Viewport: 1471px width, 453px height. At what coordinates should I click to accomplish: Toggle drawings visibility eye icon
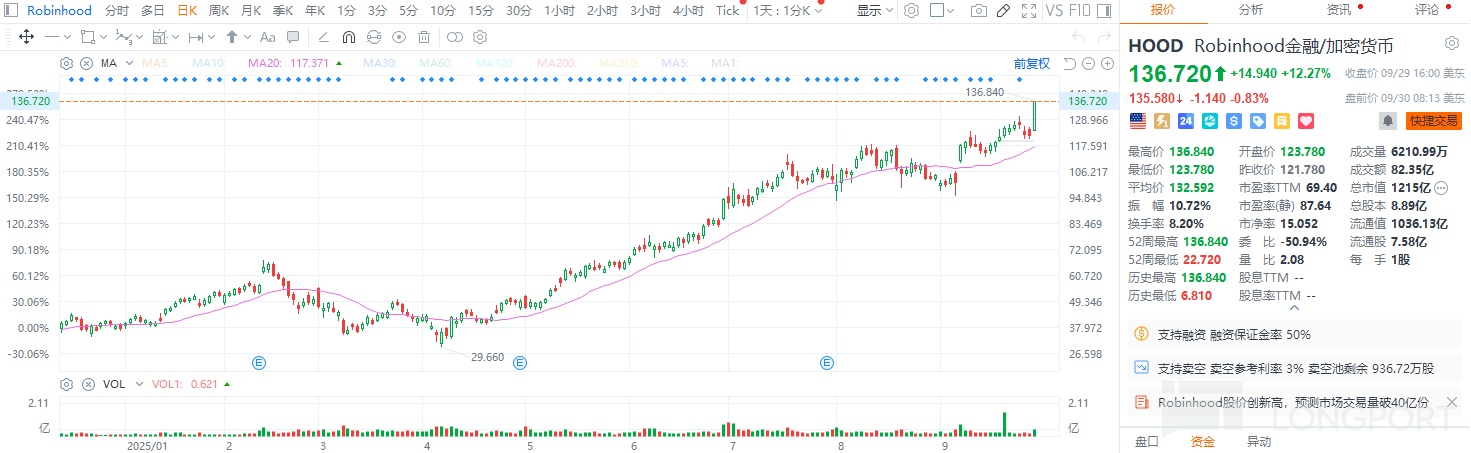399,36
